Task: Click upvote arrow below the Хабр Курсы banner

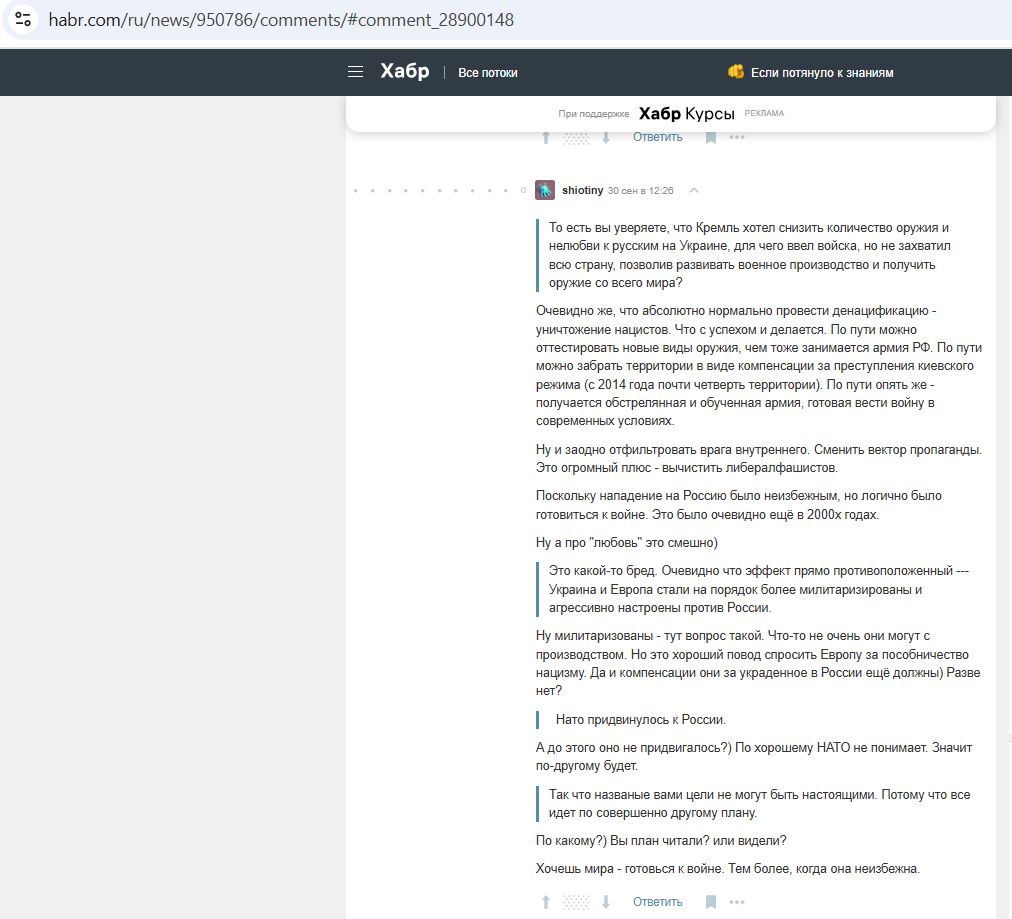Action: 546,138
